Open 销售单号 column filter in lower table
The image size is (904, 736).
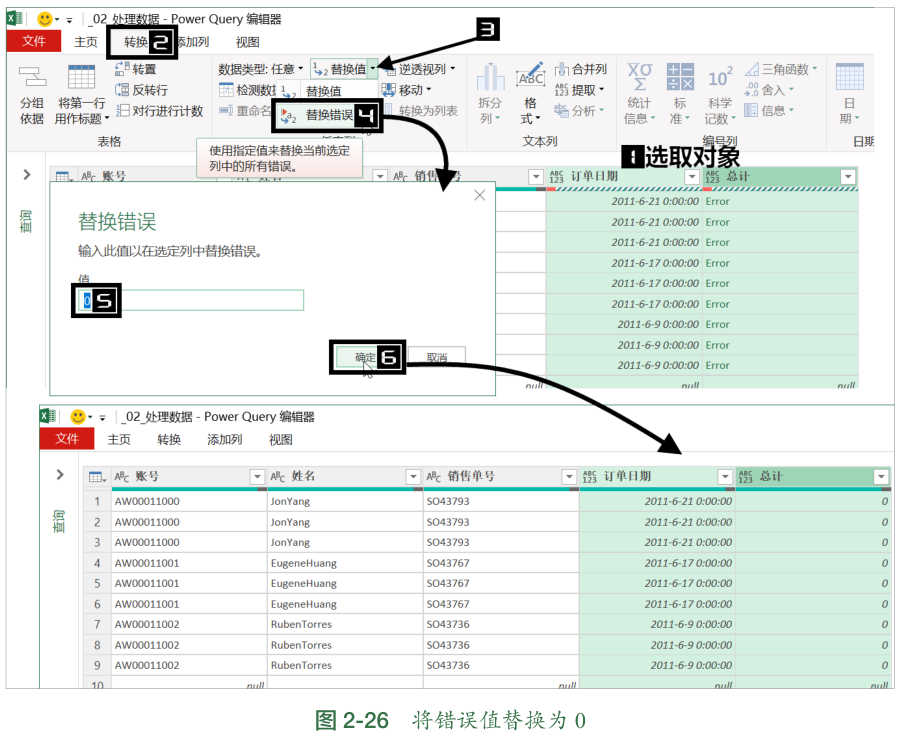coord(569,477)
